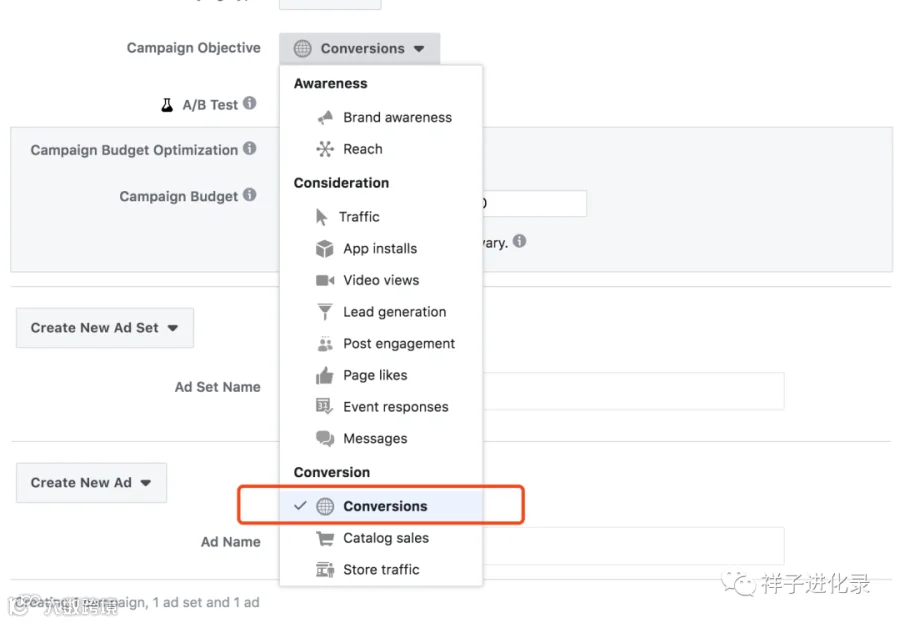
Task: Click the Lead generation funnel icon
Action: click(325, 312)
